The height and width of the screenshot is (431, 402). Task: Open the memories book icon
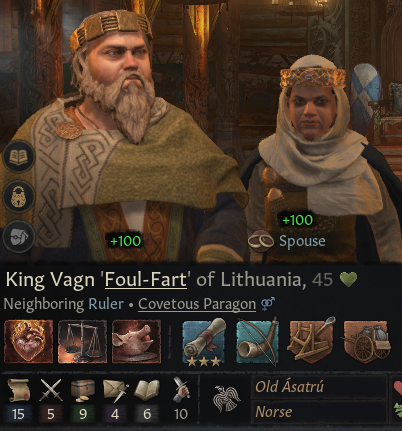pyautogui.click(x=19, y=157)
